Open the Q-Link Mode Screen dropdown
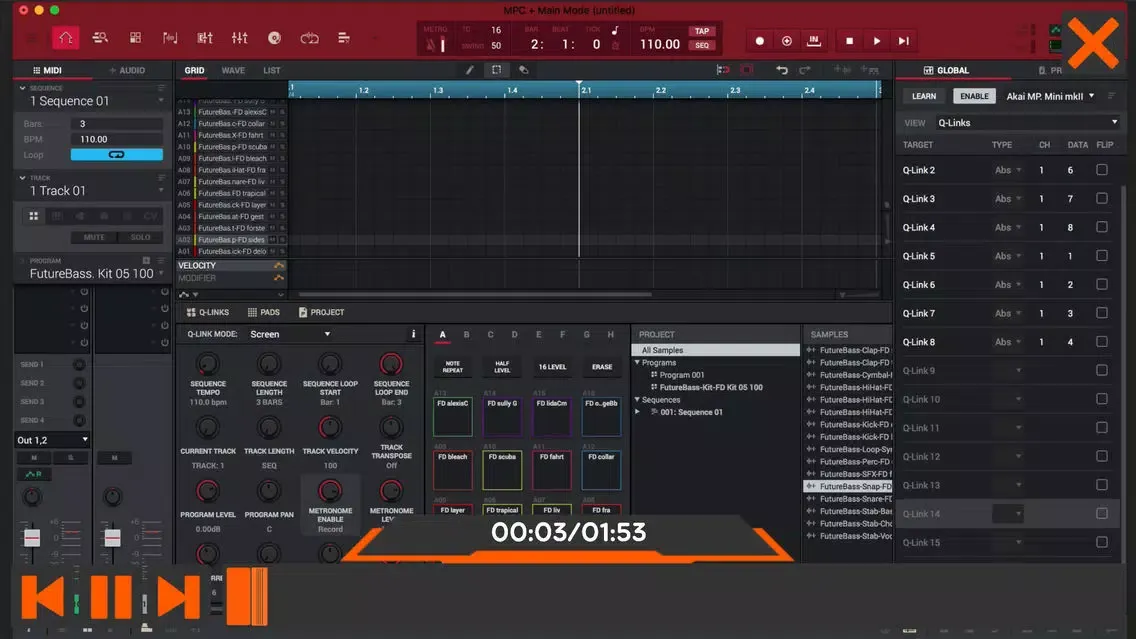Screen dimensions: 1136x639 coord(290,334)
